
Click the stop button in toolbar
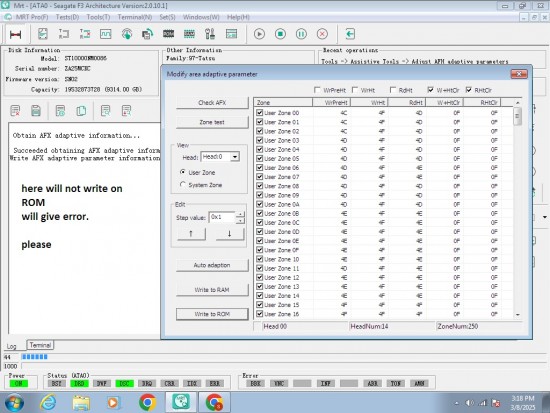[x=280, y=34]
